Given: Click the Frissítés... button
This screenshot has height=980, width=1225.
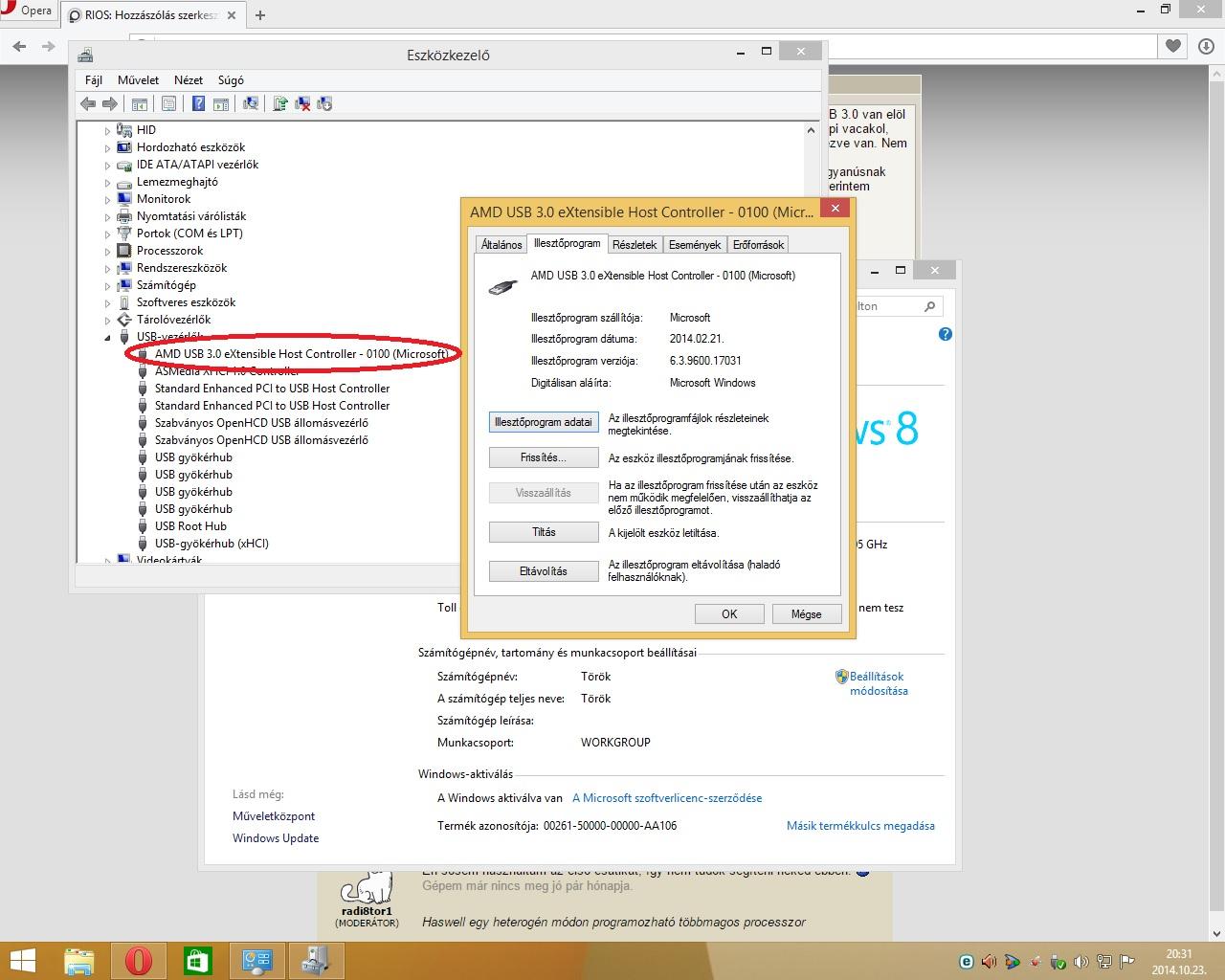Looking at the screenshot, I should pos(544,457).
